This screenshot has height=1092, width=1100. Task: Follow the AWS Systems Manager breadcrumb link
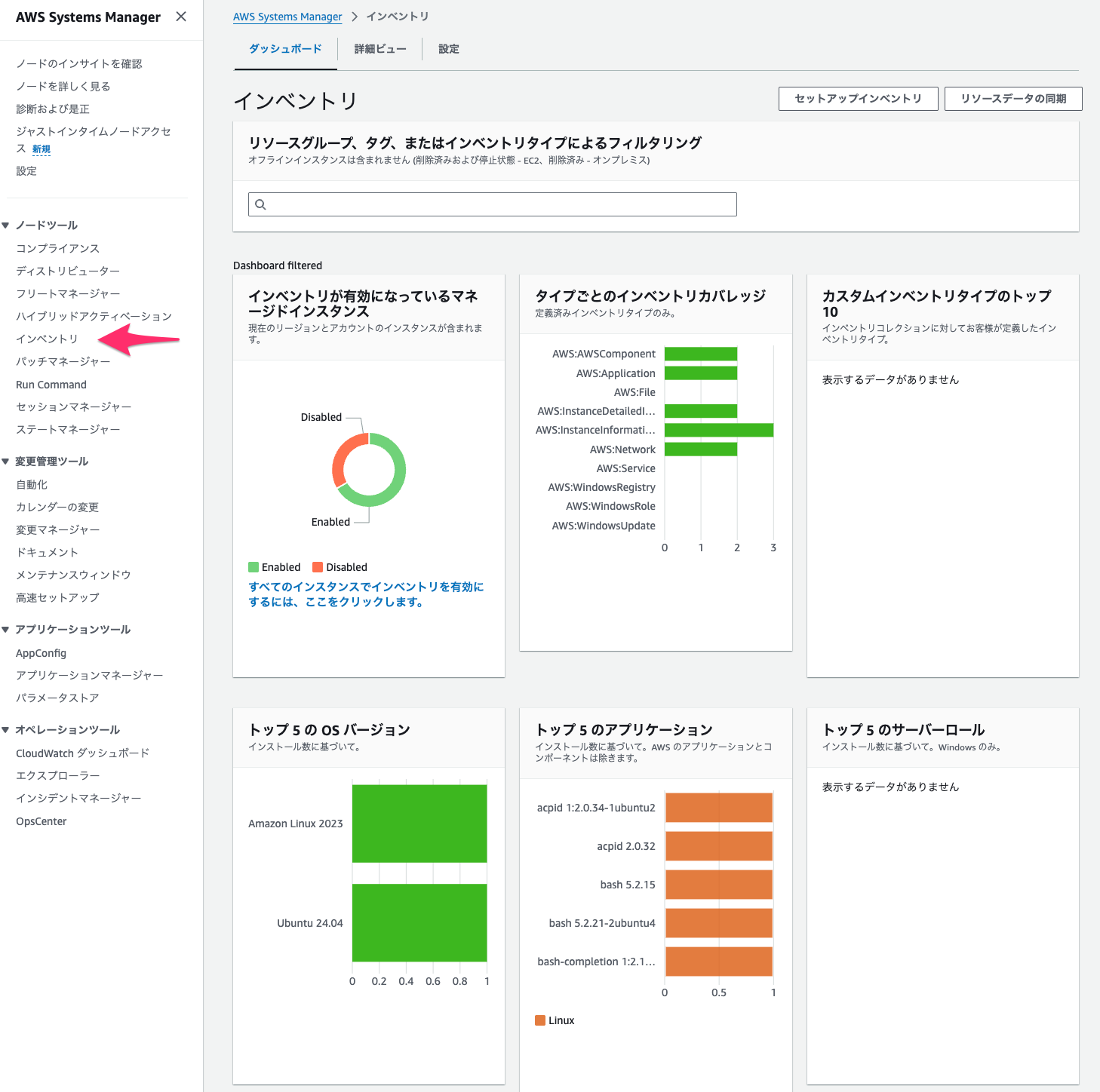287,17
